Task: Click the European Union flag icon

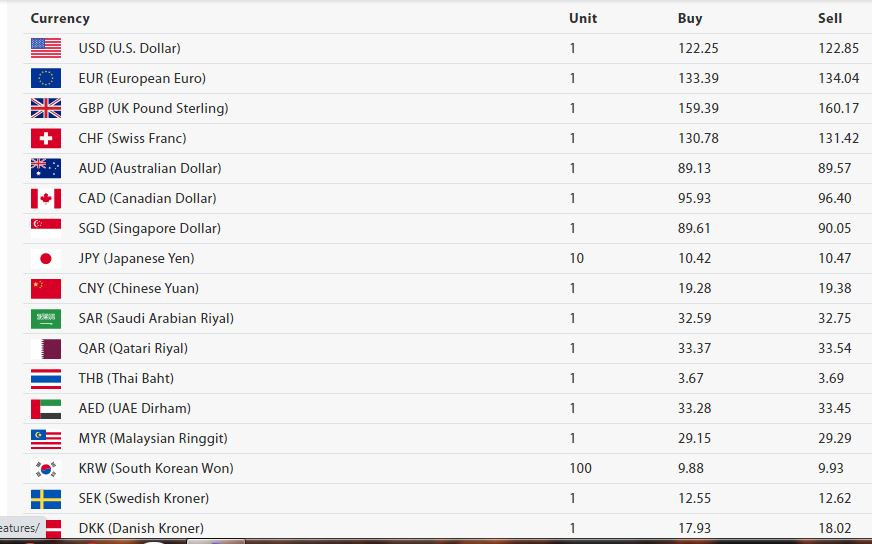Action: point(46,78)
